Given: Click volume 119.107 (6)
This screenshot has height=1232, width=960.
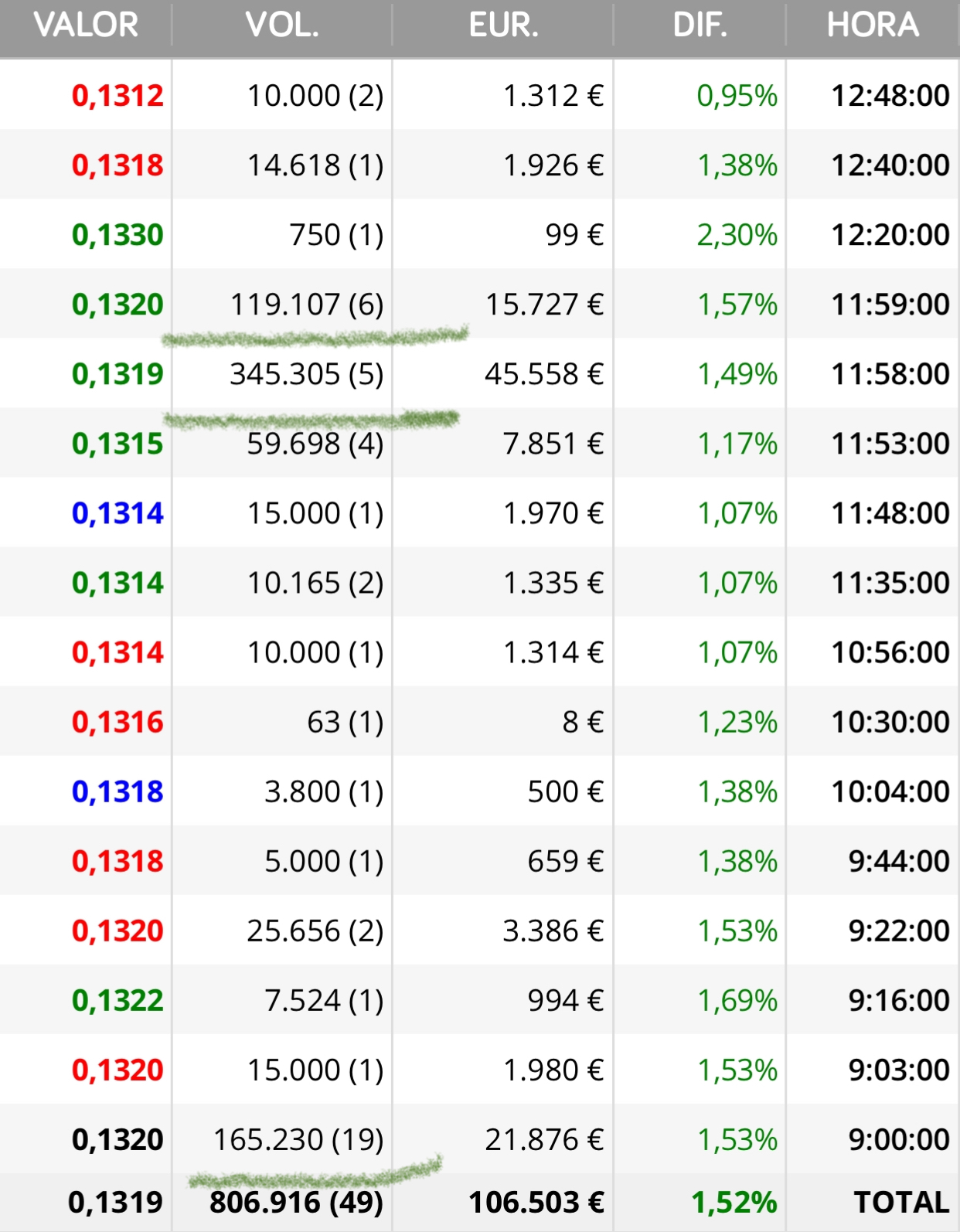Looking at the screenshot, I should (x=307, y=305).
